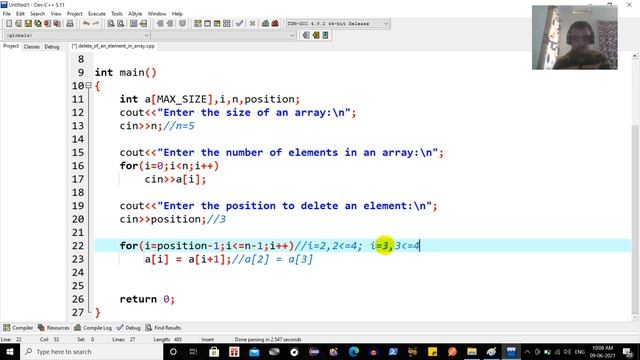640x360 pixels.
Task: Click the editor vertical scrollbar
Action: [x=635, y=186]
